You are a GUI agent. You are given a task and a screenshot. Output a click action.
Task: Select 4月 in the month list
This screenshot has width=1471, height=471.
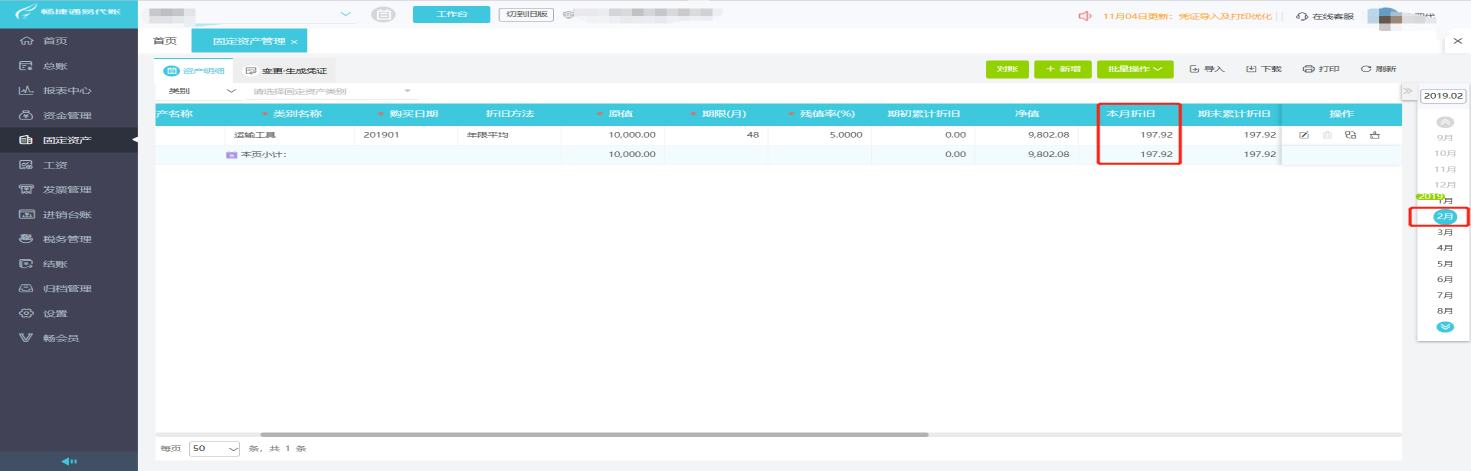[x=1444, y=248]
